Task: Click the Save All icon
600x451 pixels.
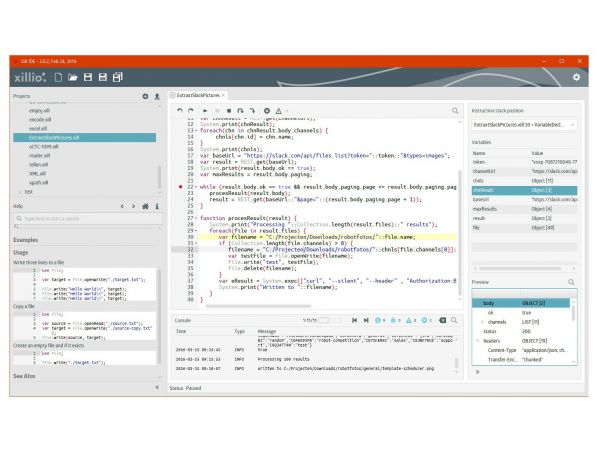Action: [x=117, y=77]
